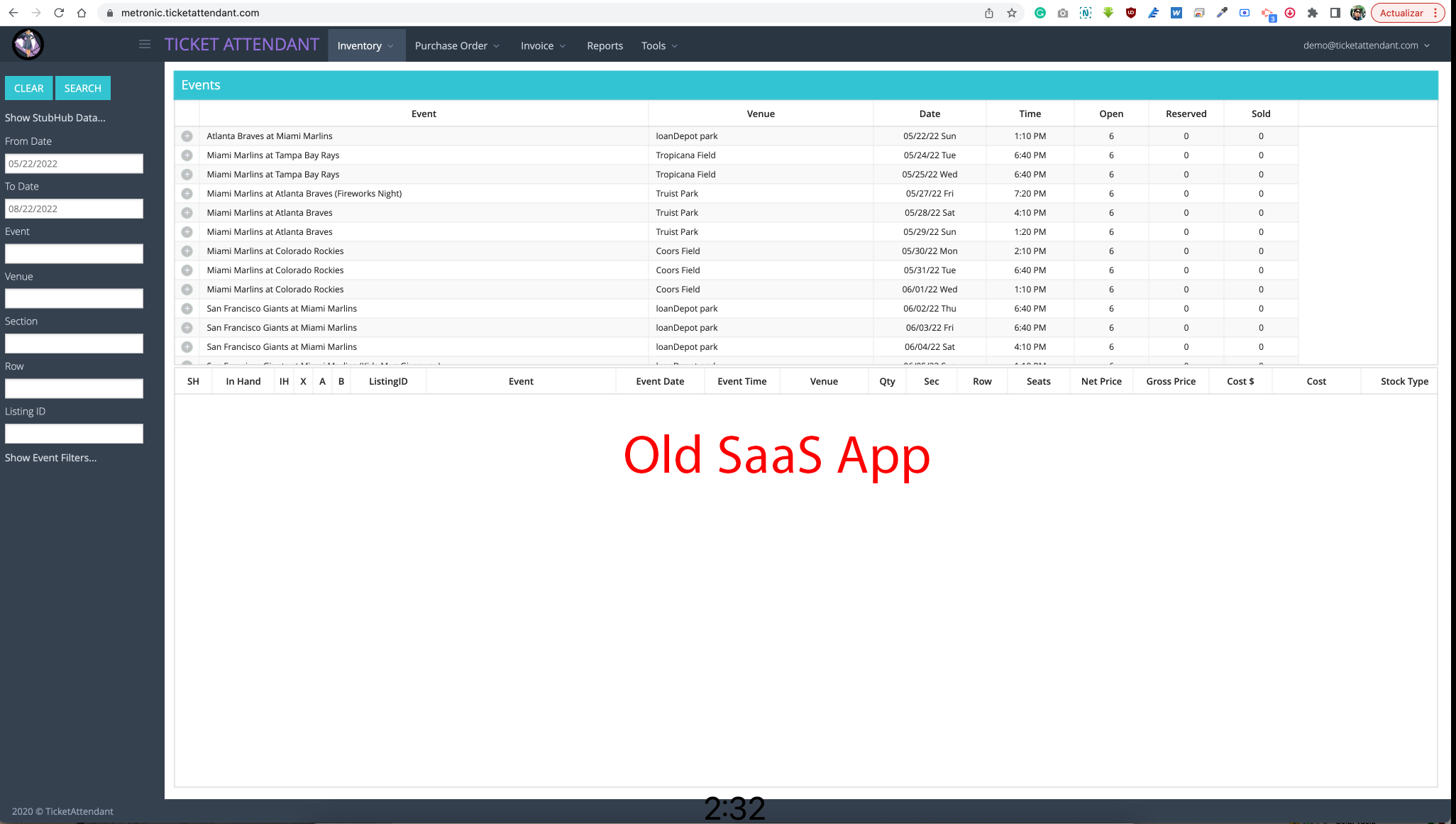Expand the Atlanta Braves at Miami Marlins row
The width and height of the screenshot is (1456, 824).
[187, 136]
